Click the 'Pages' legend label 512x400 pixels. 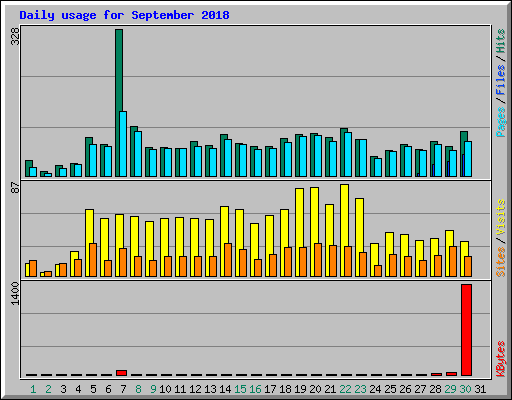click(x=500, y=122)
